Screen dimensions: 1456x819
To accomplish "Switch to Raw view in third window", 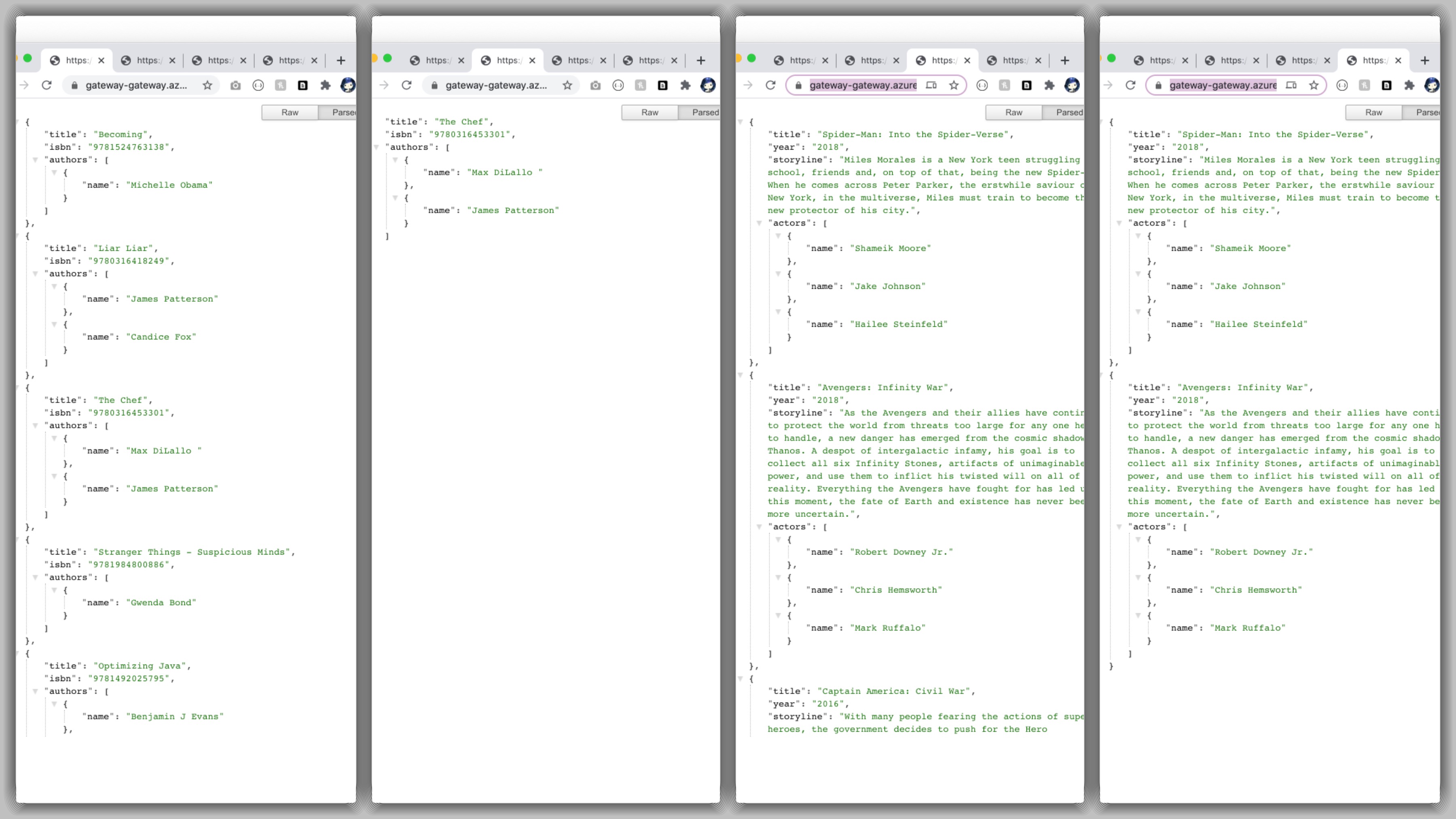I will pos(1014,112).
